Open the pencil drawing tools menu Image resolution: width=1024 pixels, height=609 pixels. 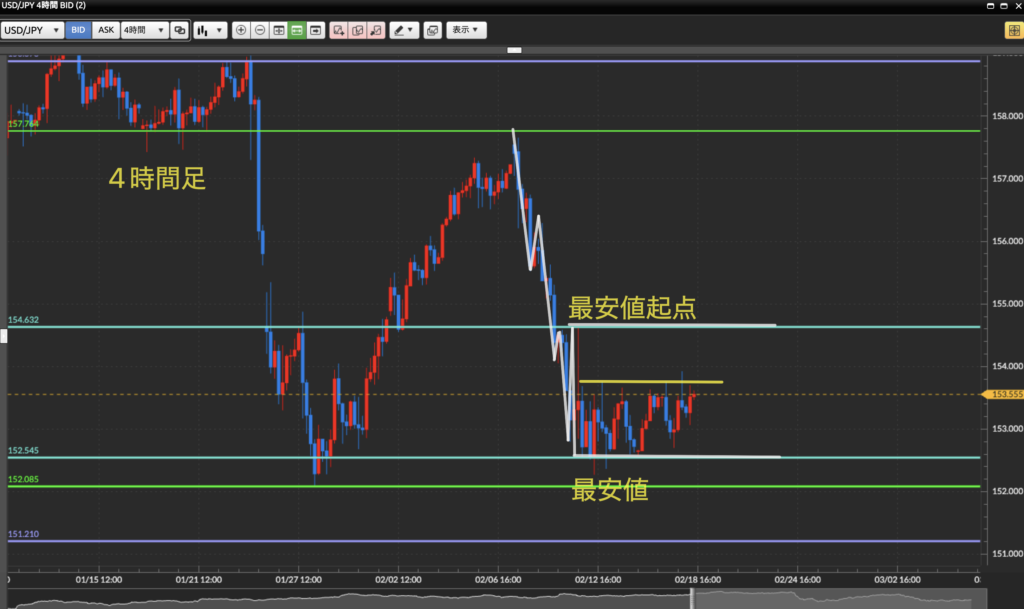404,30
